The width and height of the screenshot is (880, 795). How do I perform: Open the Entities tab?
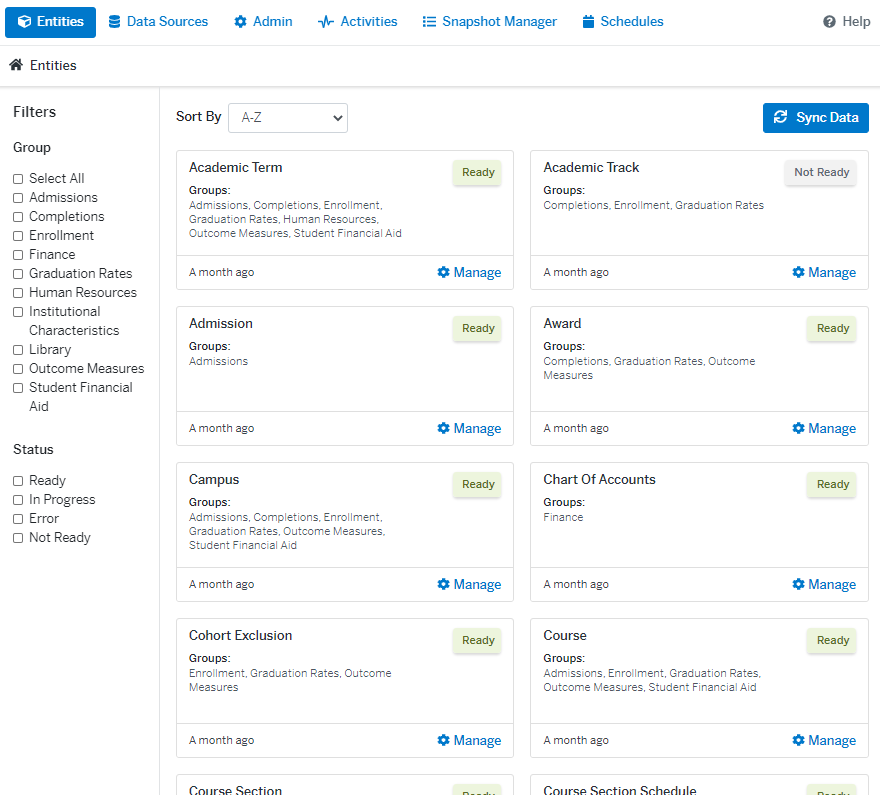tap(51, 22)
